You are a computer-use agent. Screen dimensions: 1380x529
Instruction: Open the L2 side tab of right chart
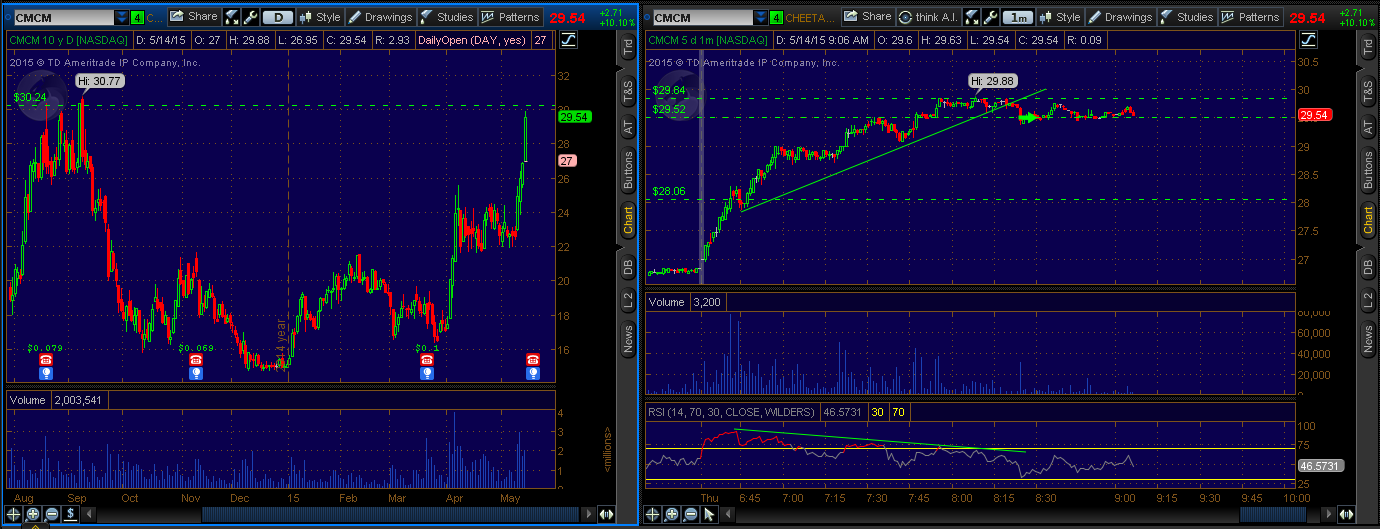point(1367,302)
